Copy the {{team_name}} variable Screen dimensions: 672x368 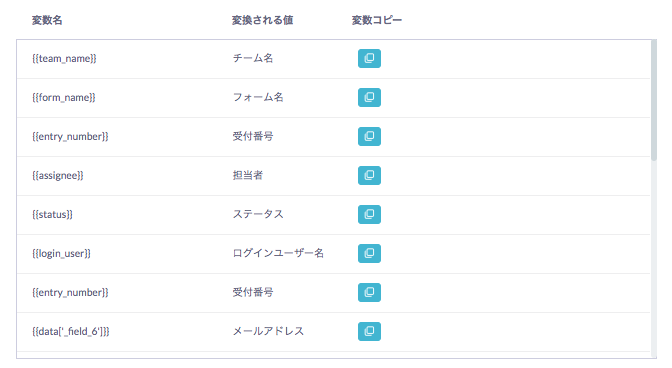369,58
